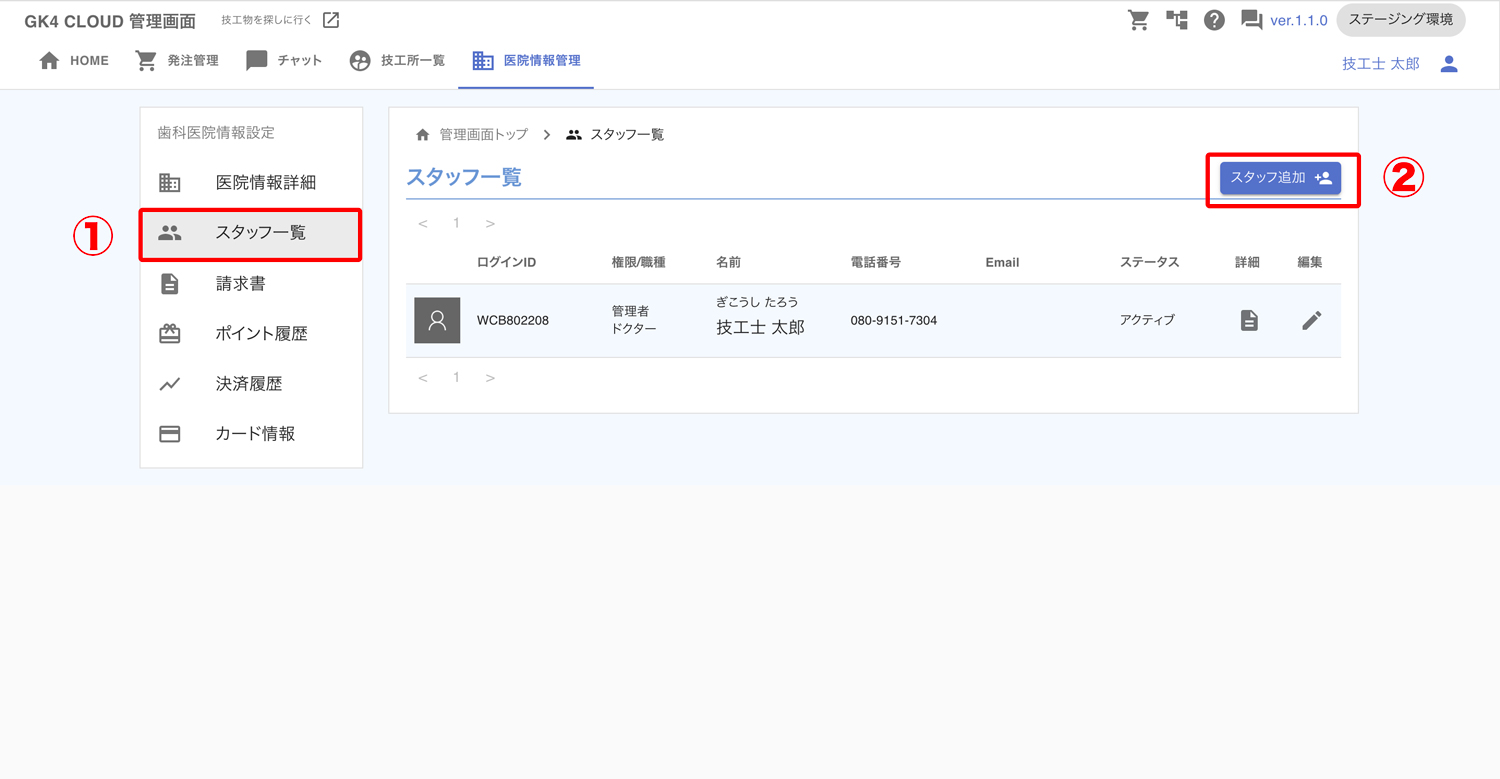Click next page arrow above the table
The image size is (1500, 779).
490,224
